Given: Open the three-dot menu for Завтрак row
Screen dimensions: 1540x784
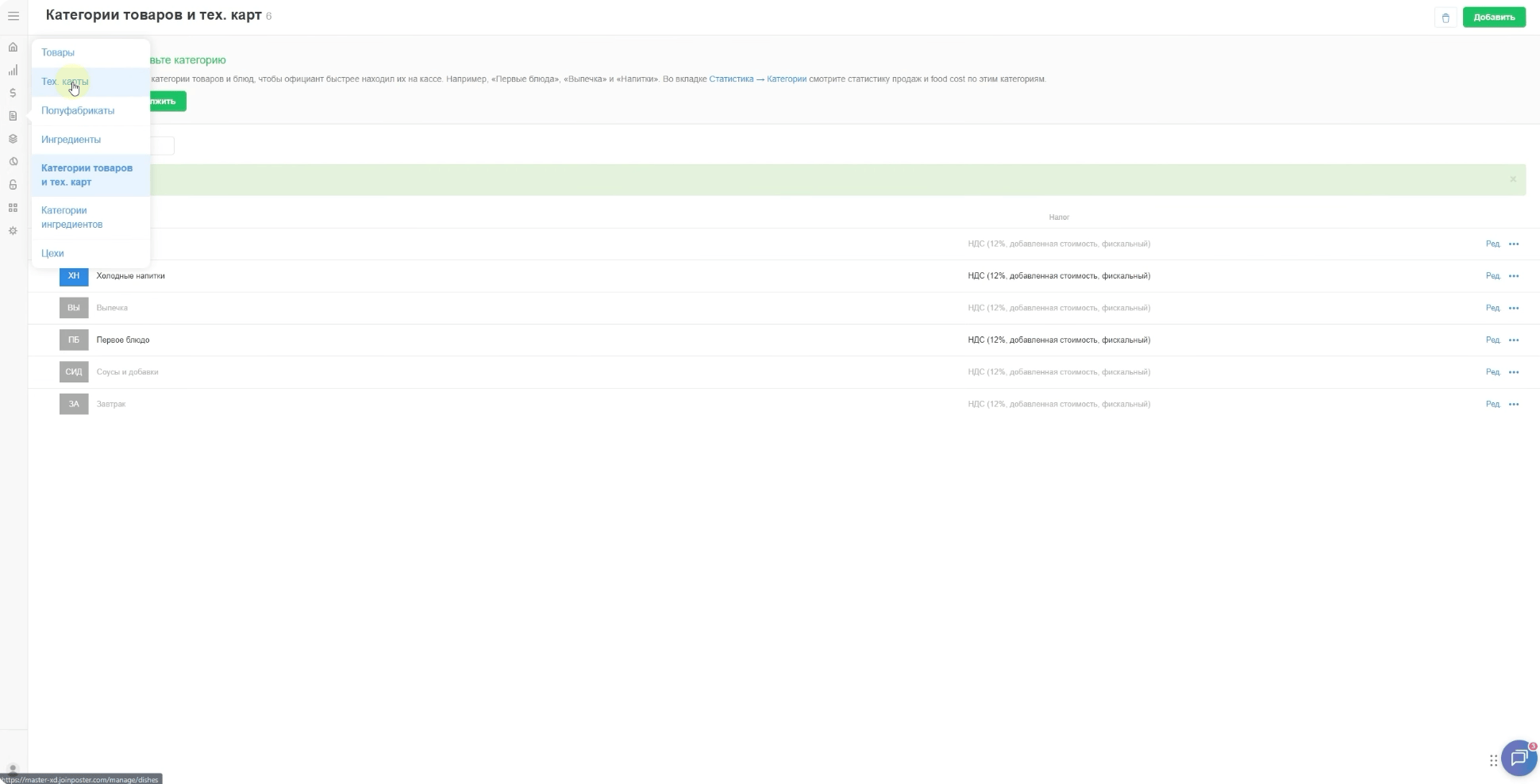Looking at the screenshot, I should coord(1513,404).
